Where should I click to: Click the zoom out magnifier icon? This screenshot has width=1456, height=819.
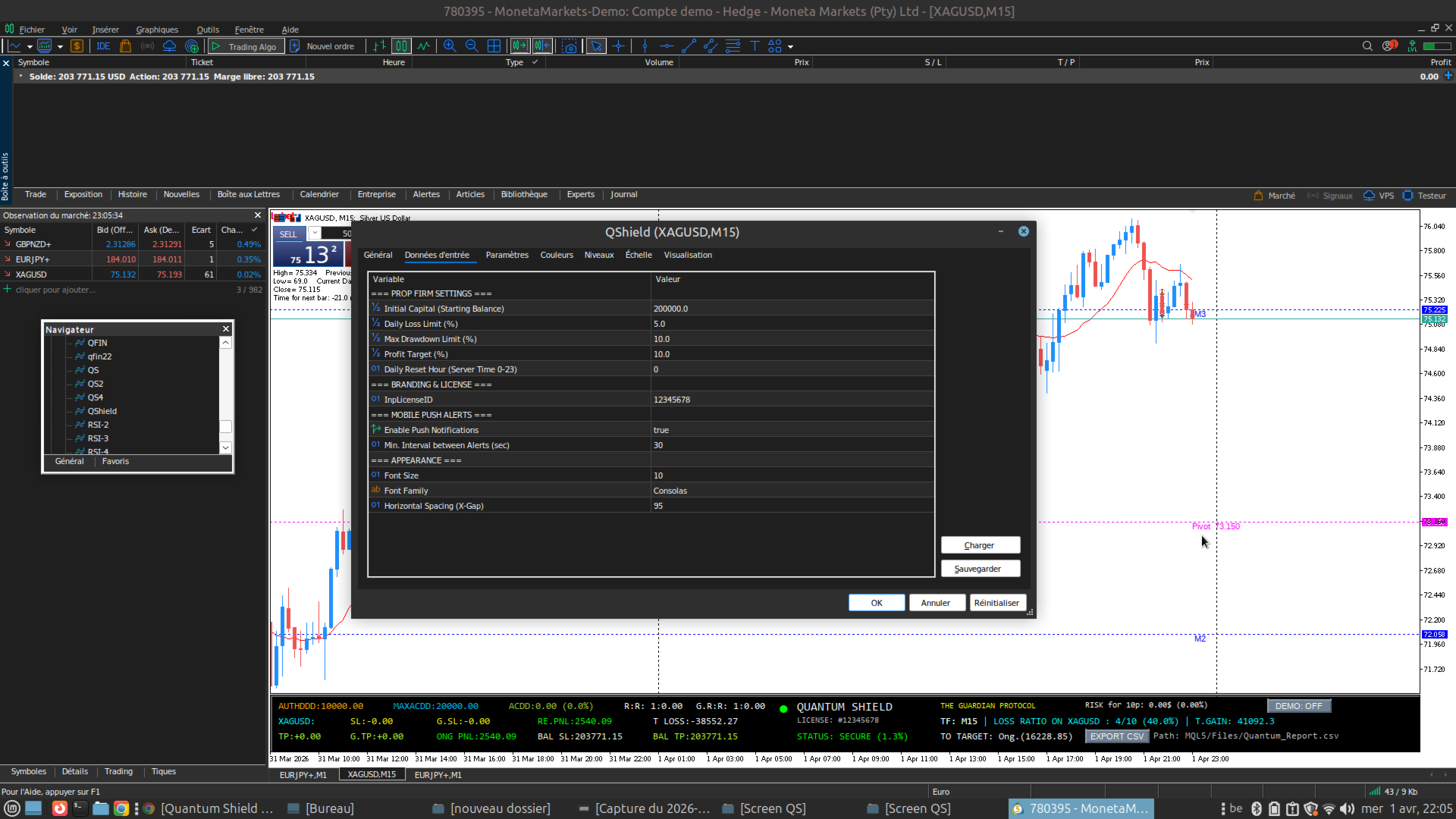tap(472, 46)
